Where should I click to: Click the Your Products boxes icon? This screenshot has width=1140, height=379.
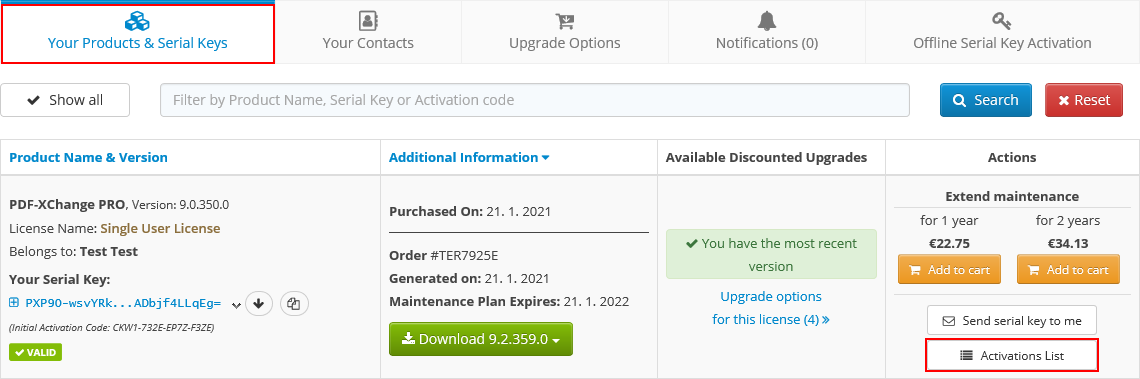(137, 21)
